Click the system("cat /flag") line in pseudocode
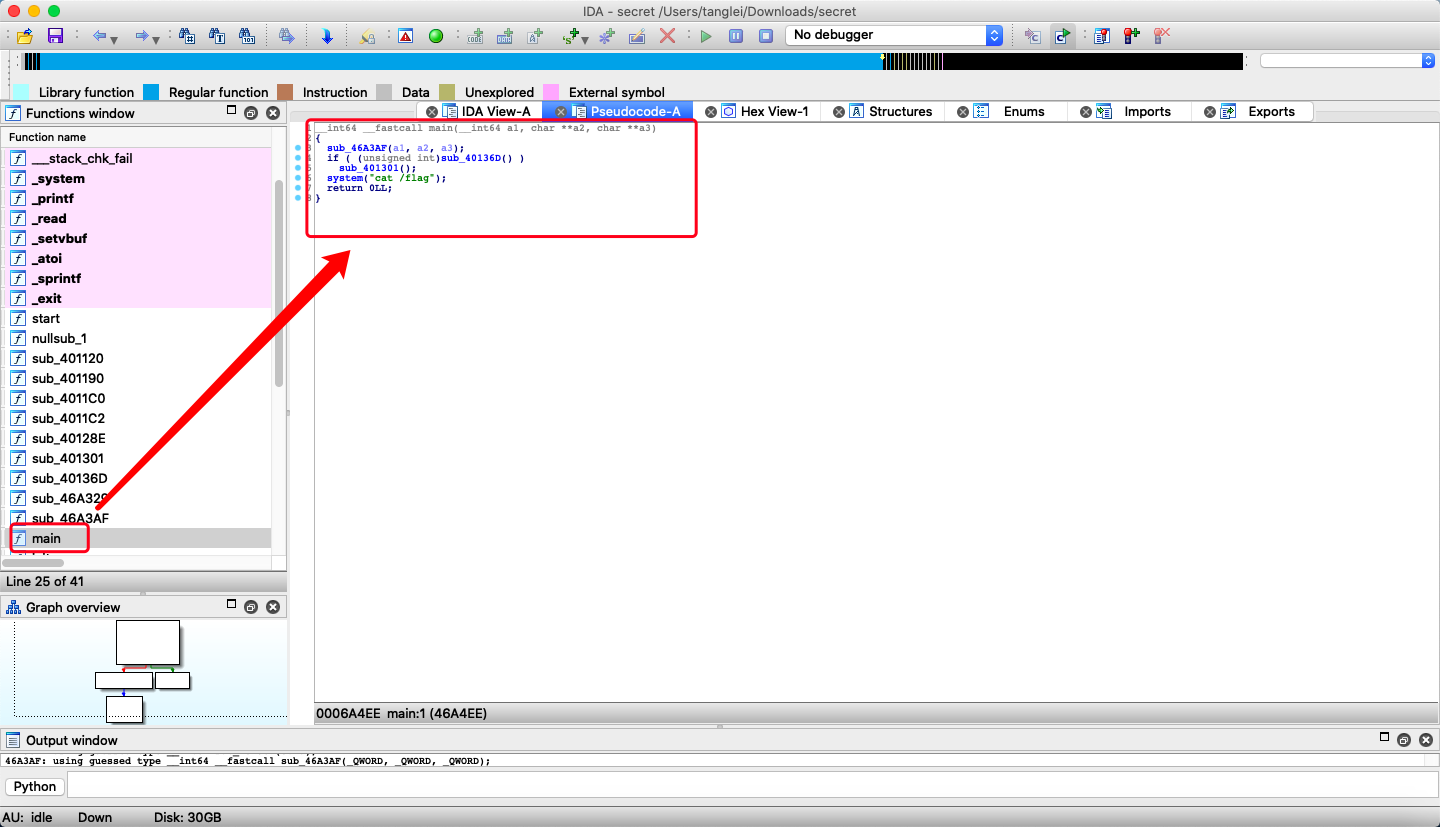The width and height of the screenshot is (1440, 827). pyautogui.click(x=386, y=178)
